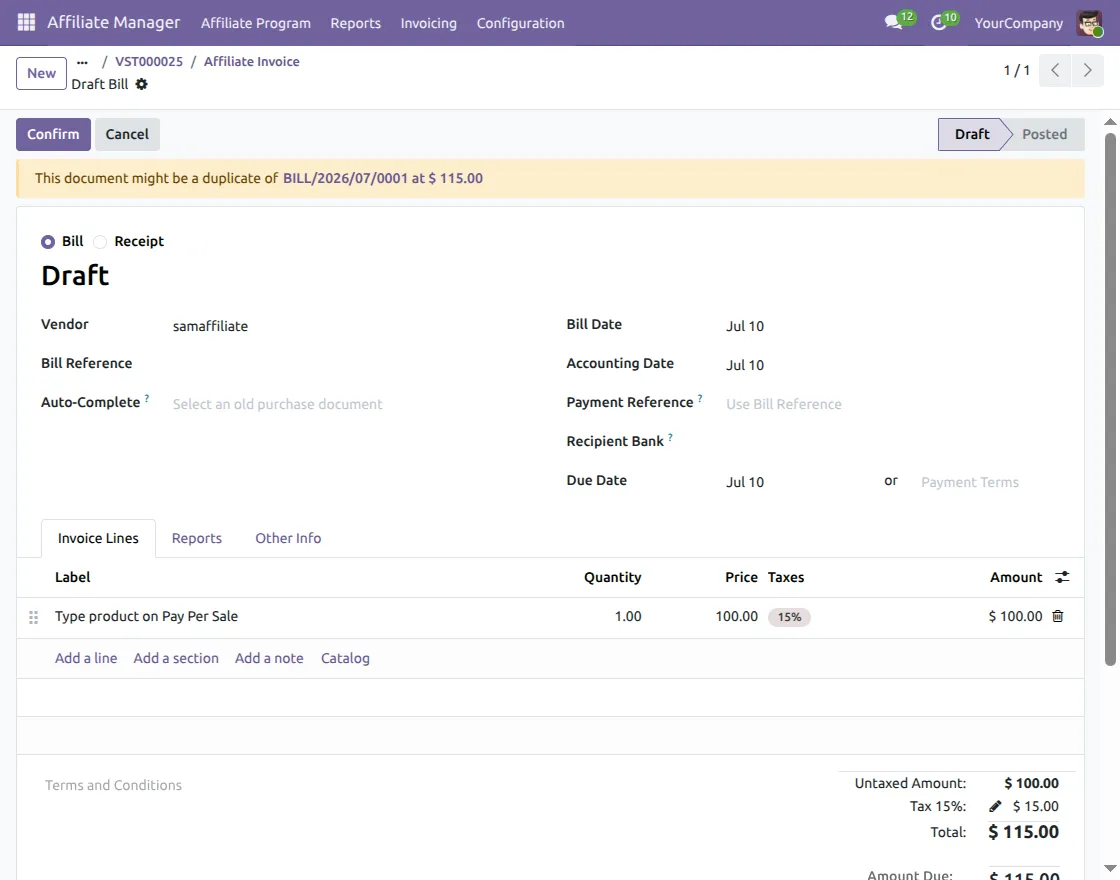Screen dimensions: 1120x880
Task: Click the Payment Reference help question mark
Action: click(700, 399)
